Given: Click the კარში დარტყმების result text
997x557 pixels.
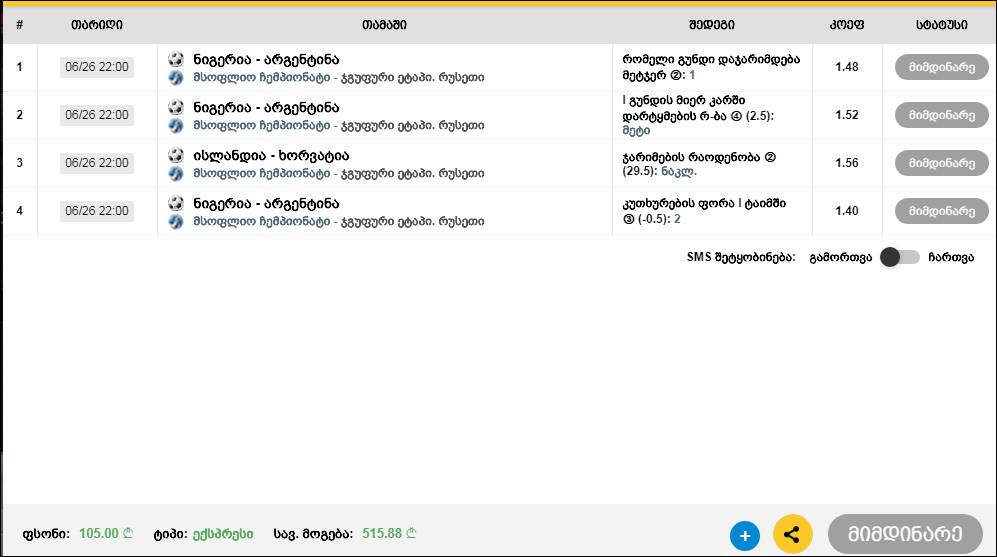Looking at the screenshot, I should (698, 115).
